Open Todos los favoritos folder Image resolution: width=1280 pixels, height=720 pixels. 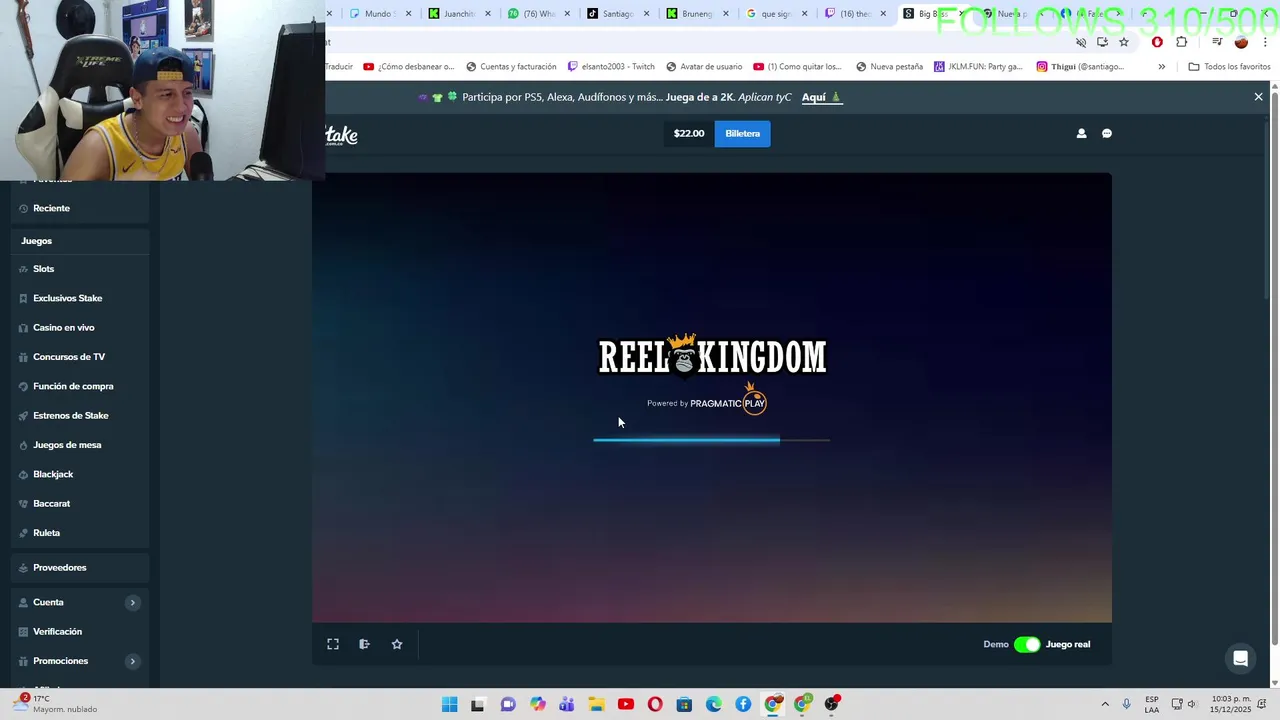pos(1229,67)
